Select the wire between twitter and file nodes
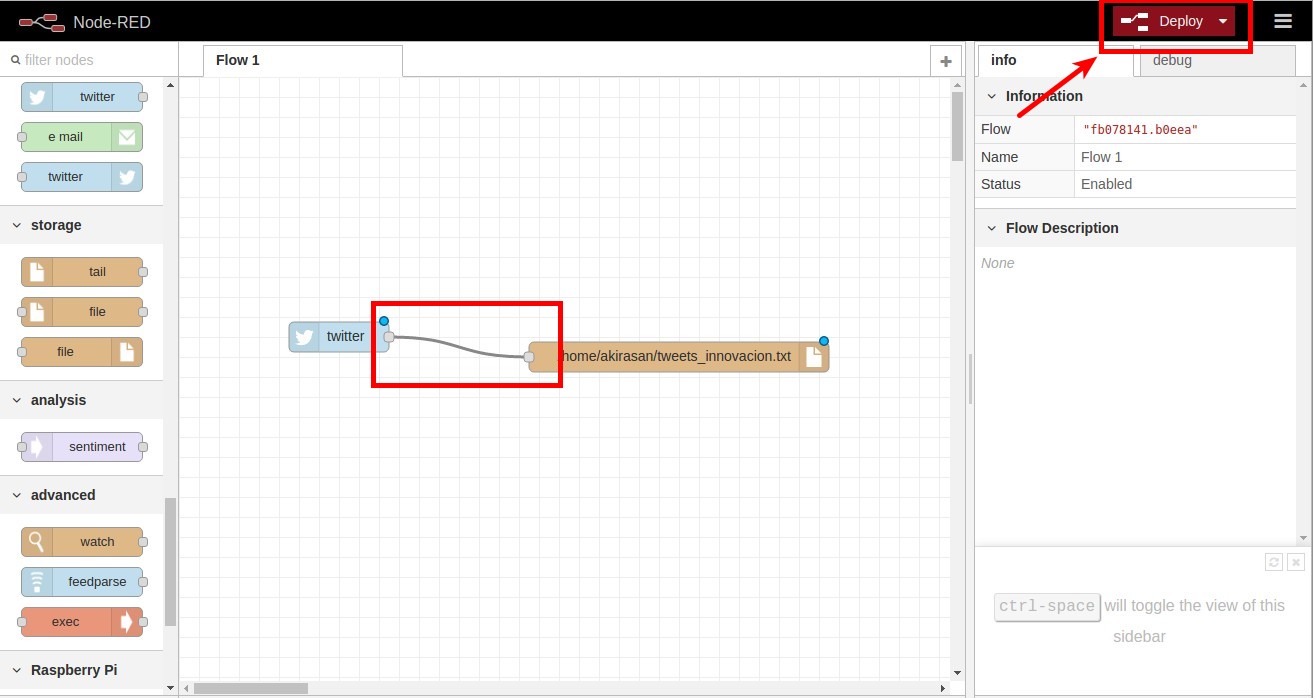This screenshot has width=1313, height=698. (459, 346)
